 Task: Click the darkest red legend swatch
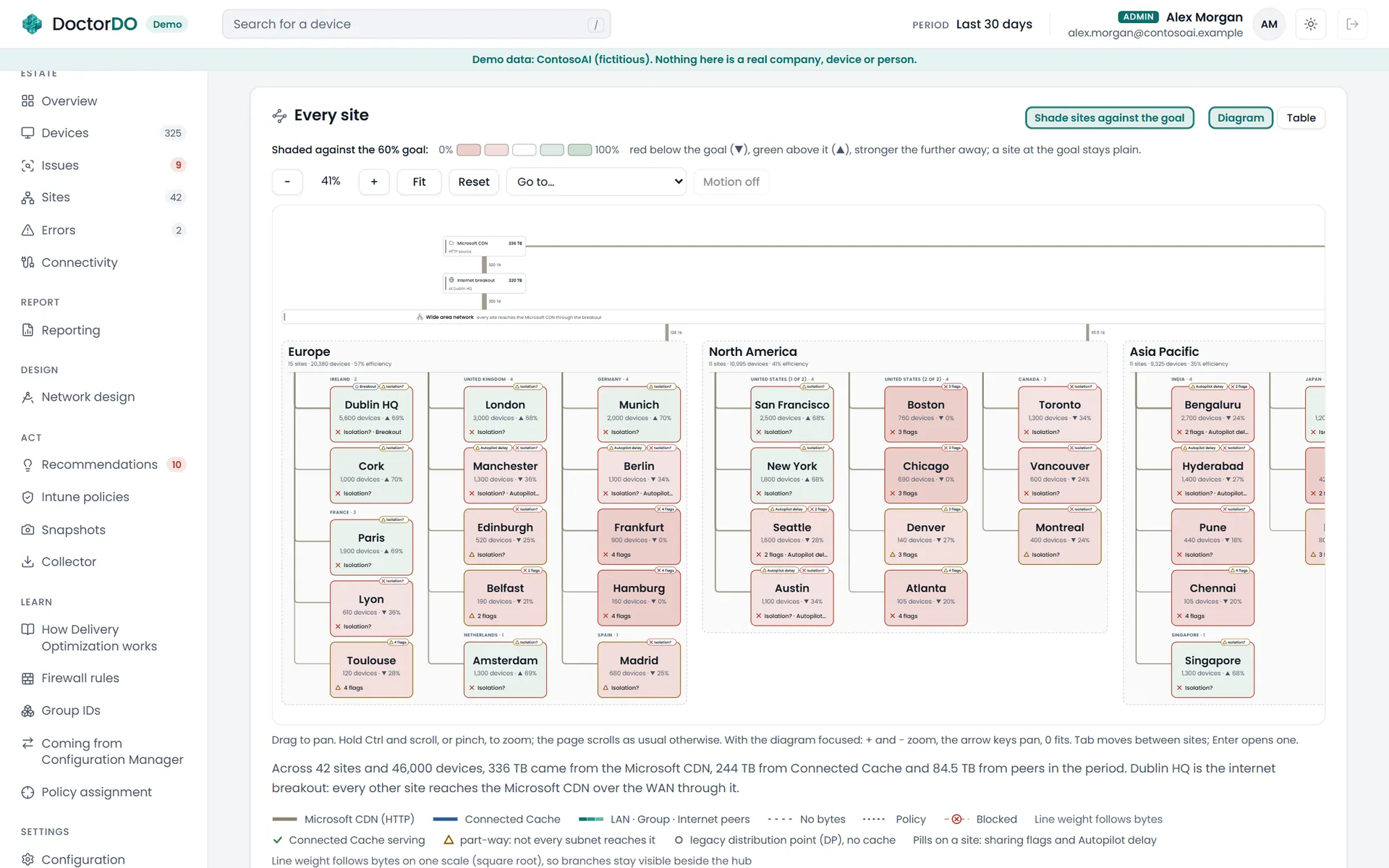coord(469,150)
